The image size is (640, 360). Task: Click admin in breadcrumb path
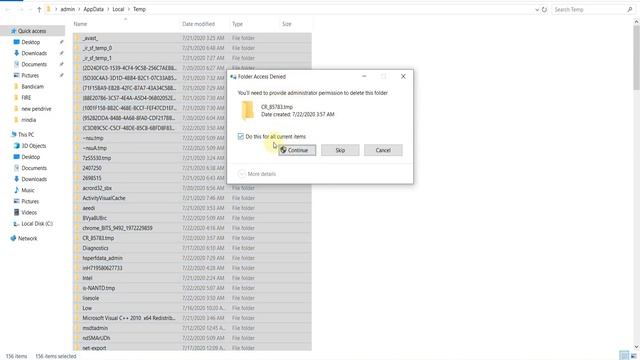[x=67, y=9]
